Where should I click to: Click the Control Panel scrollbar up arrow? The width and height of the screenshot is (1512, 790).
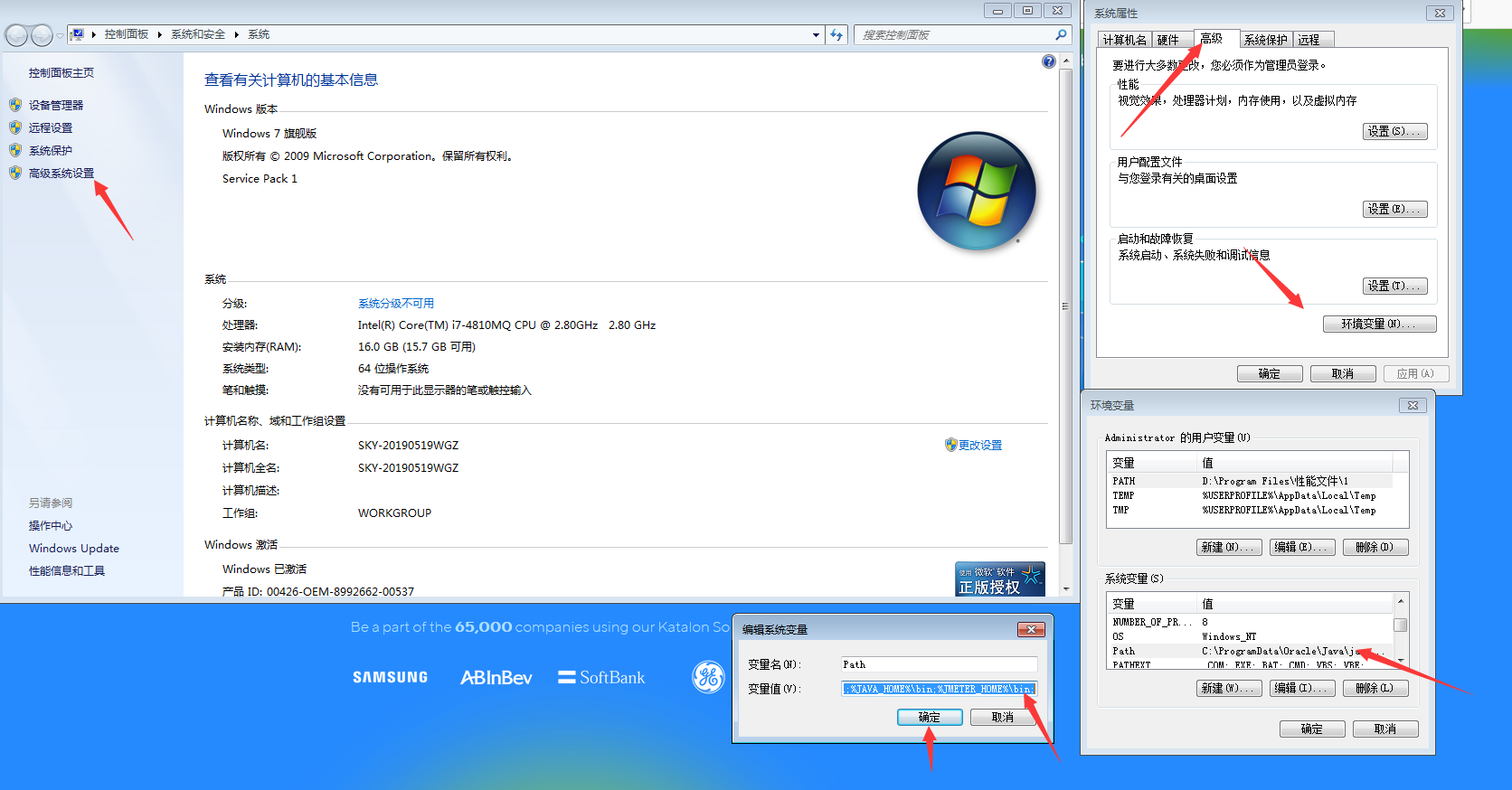(x=1066, y=61)
